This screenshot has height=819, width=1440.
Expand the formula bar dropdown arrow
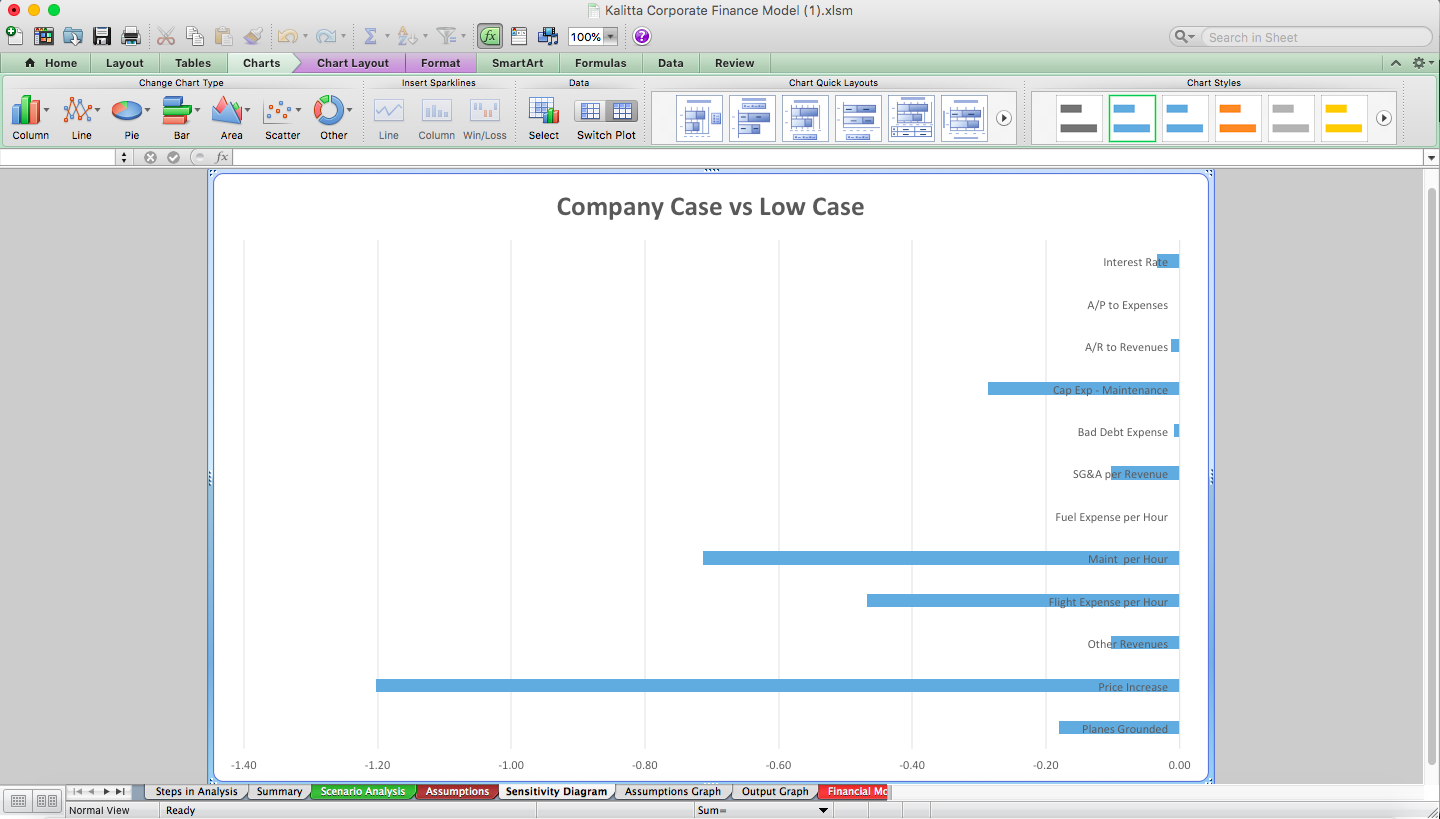pyautogui.click(x=1431, y=157)
